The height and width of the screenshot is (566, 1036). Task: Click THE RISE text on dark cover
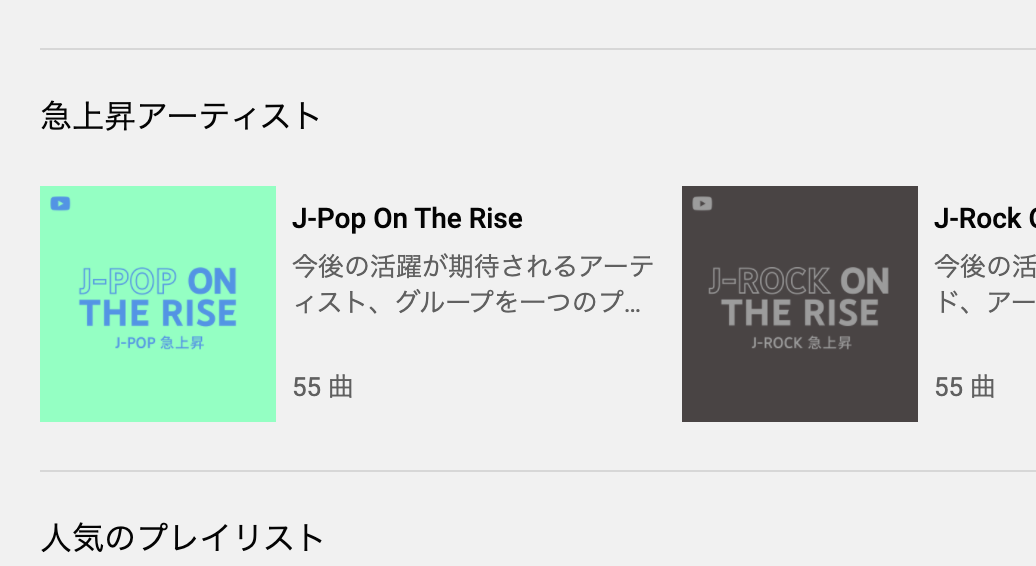pos(800,313)
